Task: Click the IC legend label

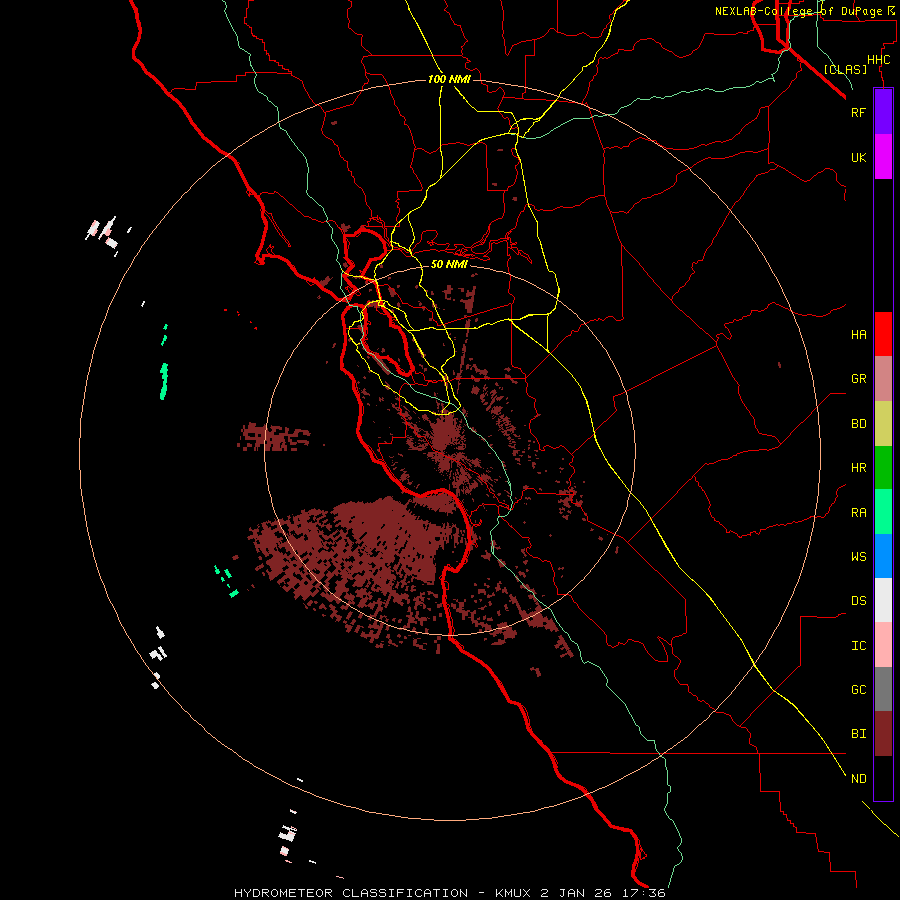Action: coord(858,646)
